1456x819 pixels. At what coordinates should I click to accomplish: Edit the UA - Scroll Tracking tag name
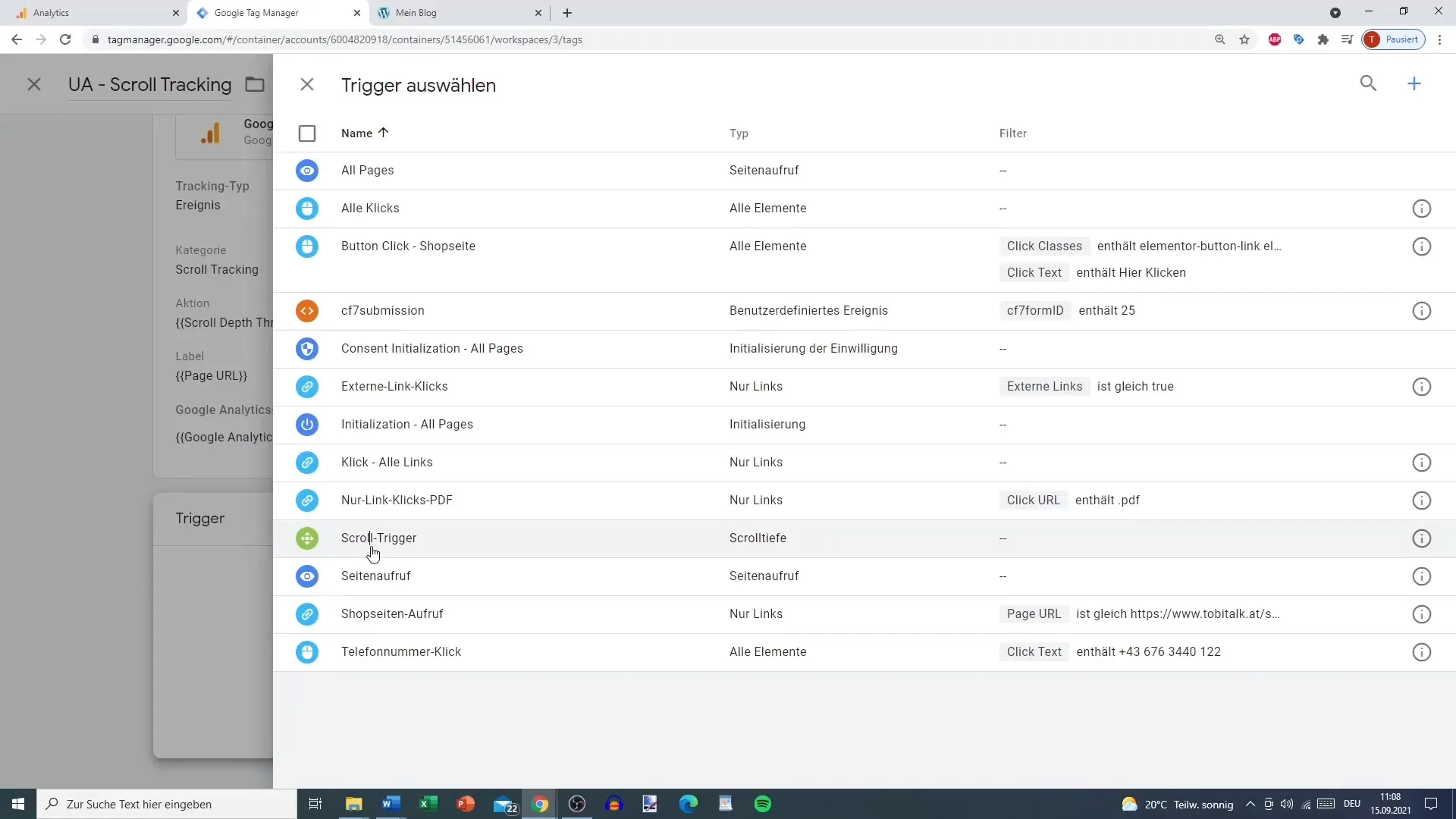(x=149, y=84)
